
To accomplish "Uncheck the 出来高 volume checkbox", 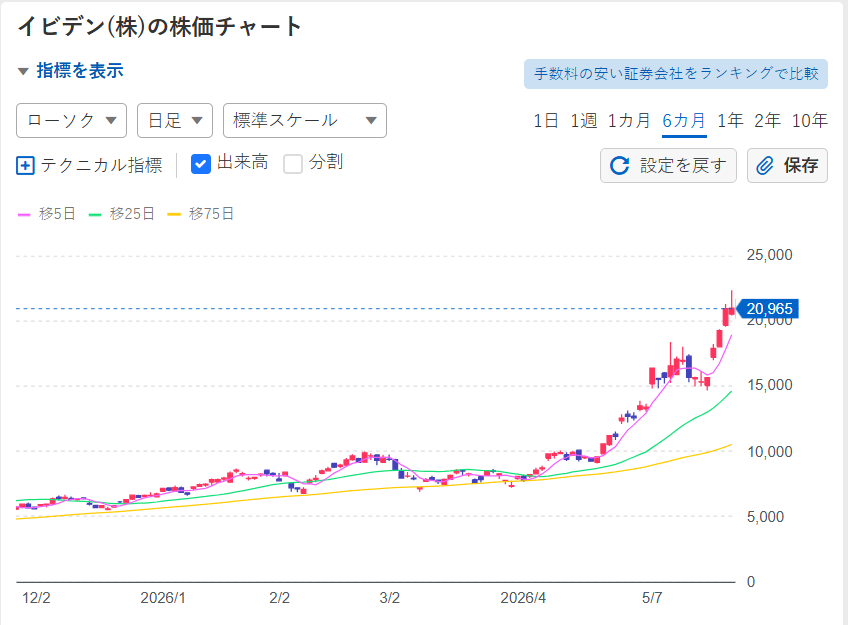I will (201, 164).
